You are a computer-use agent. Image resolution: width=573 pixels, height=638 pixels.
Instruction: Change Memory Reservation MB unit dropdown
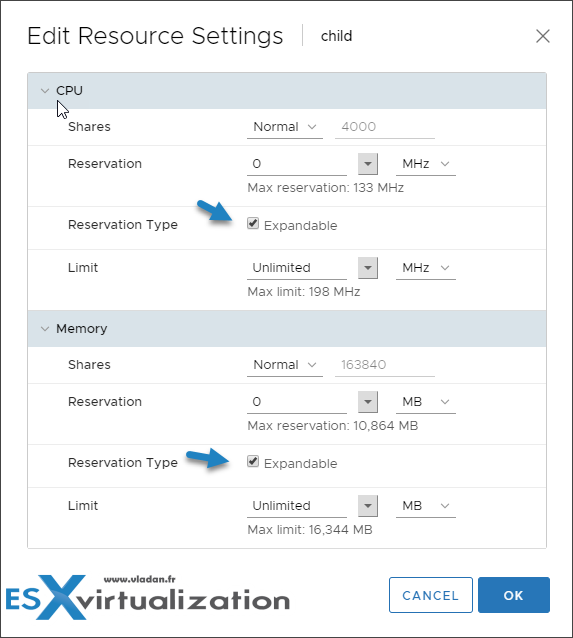[426, 402]
